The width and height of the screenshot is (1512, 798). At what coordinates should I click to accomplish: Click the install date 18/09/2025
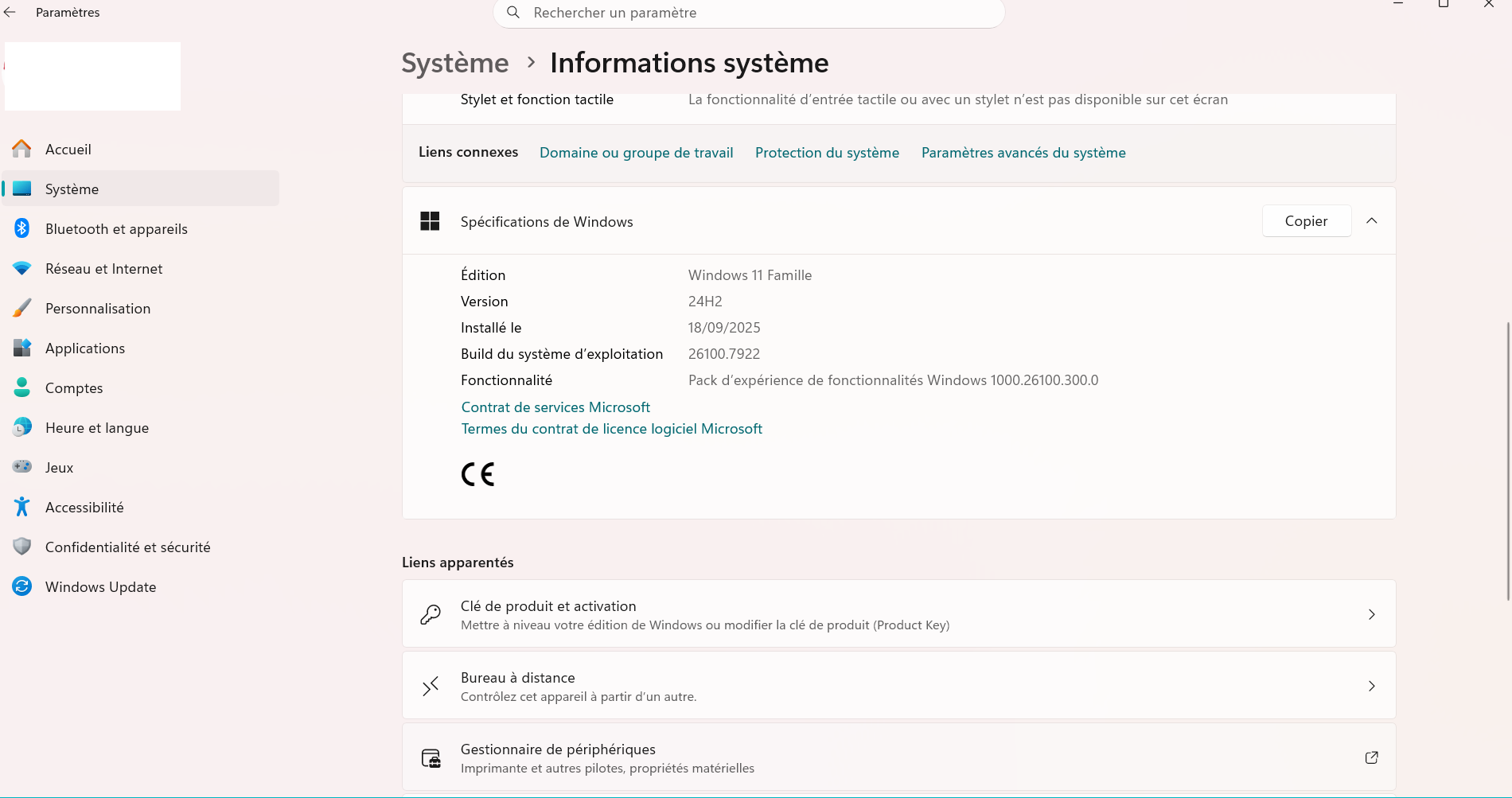[724, 328]
